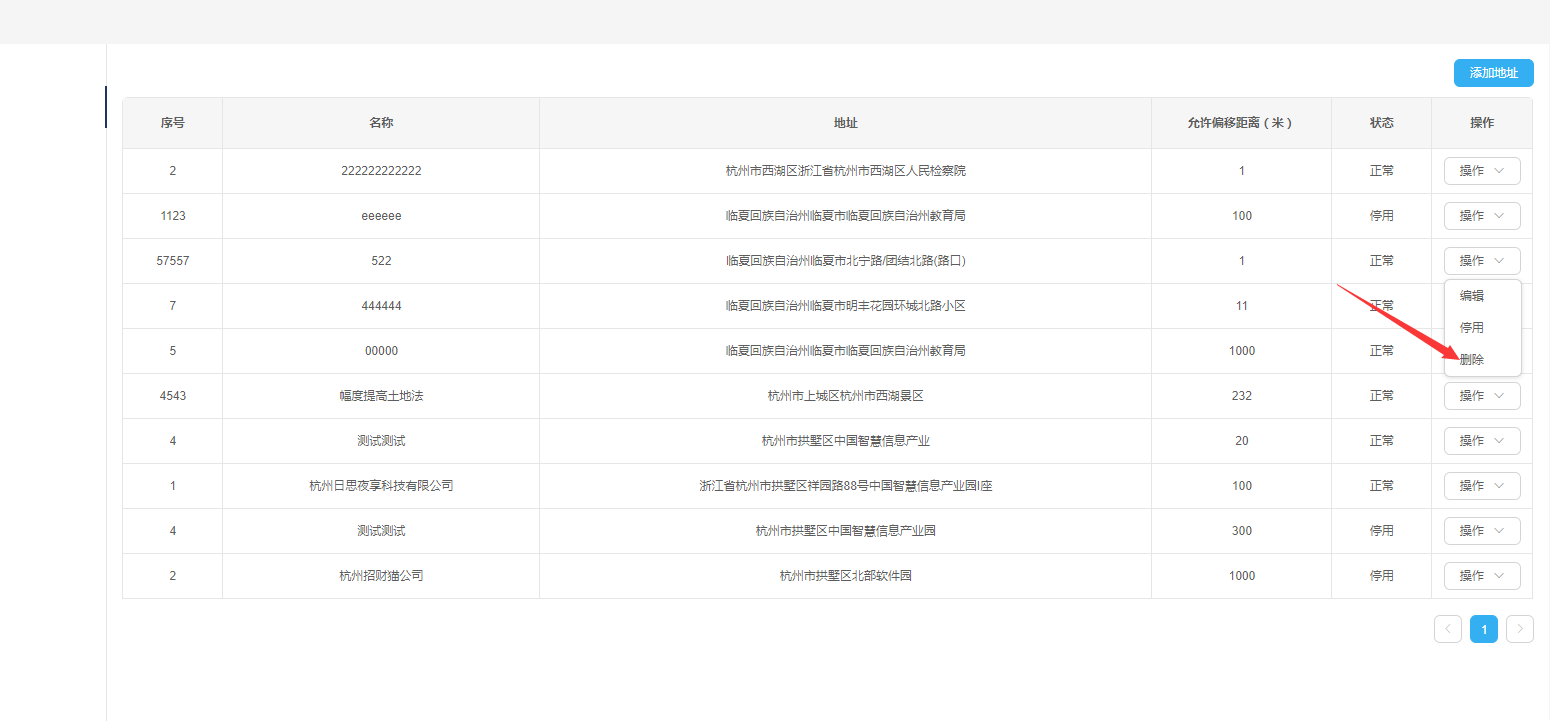The height and width of the screenshot is (721, 1550).
Task: Expand 操作 dropdown for the 杭州招财猫公司 row
Action: 1481,576
